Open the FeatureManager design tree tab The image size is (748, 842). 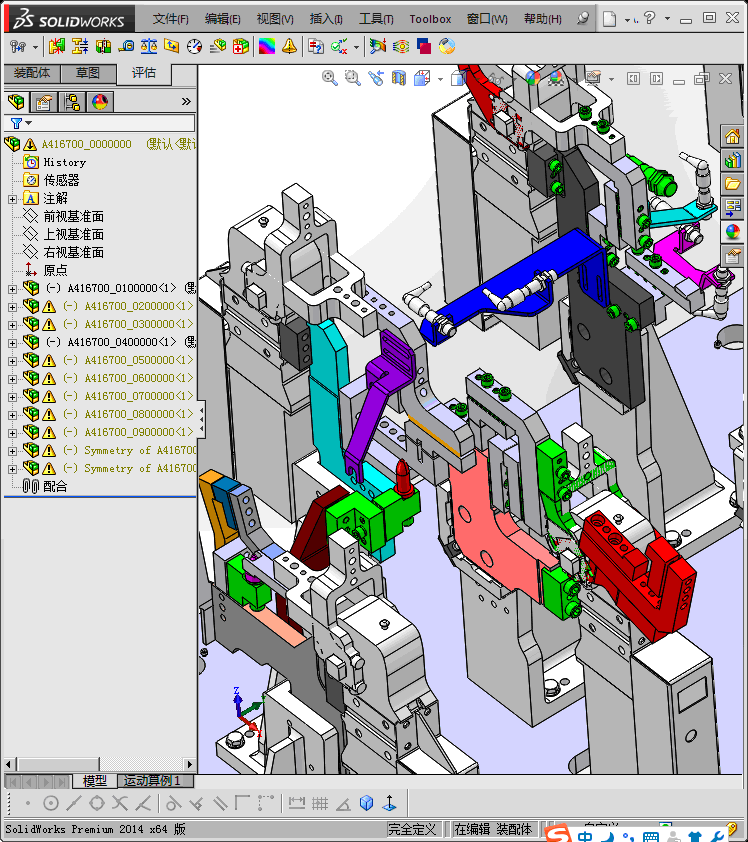click(x=16, y=101)
